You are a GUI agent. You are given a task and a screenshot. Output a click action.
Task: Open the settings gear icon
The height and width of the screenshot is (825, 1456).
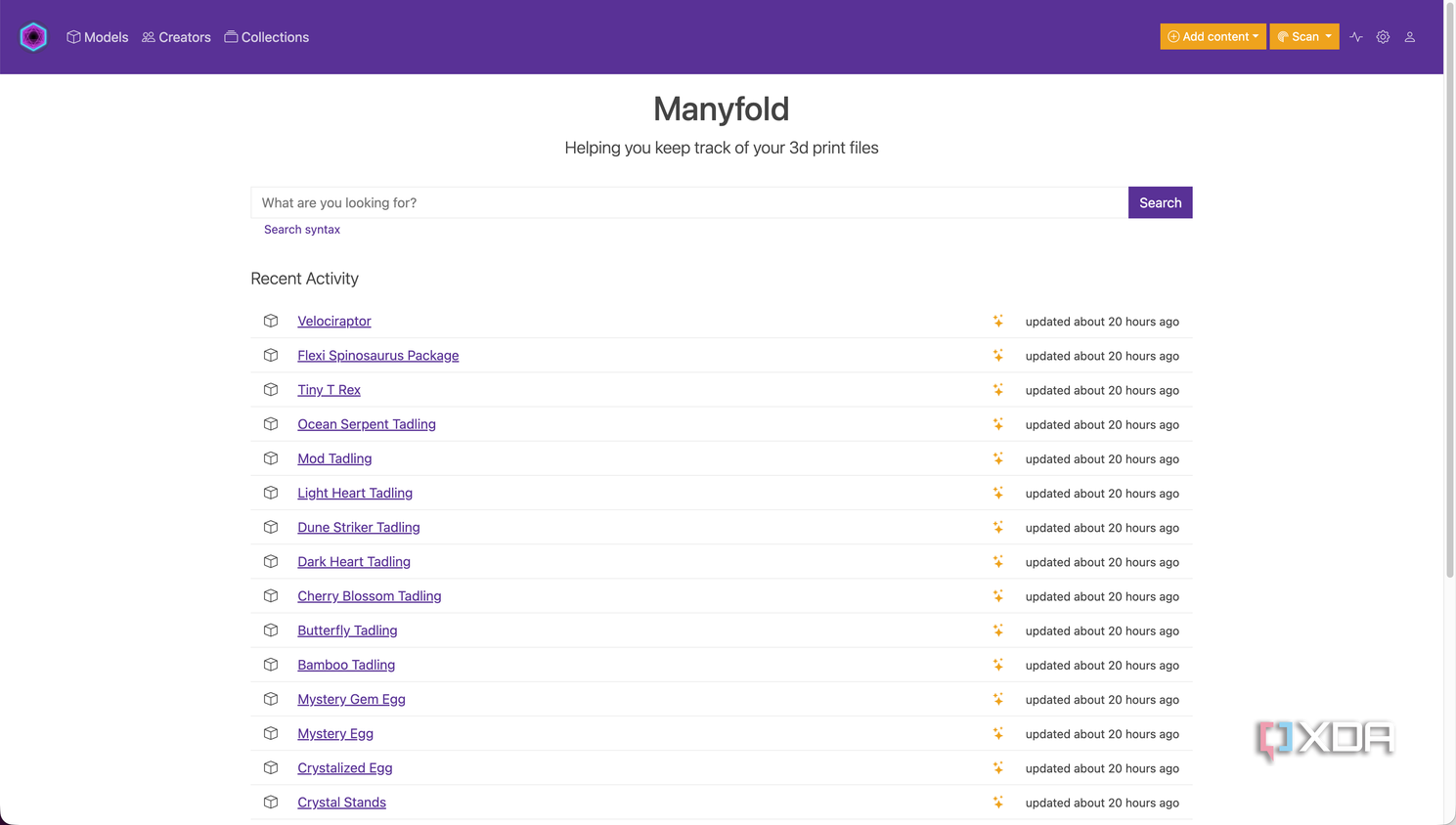pyautogui.click(x=1383, y=37)
